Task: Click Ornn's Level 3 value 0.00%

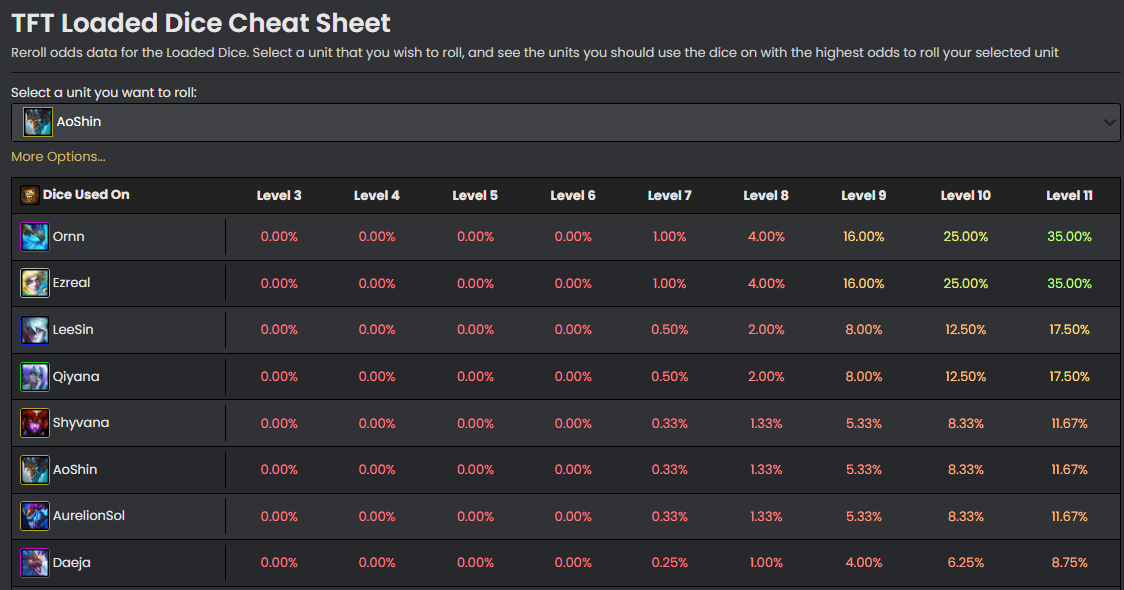Action: pos(279,237)
